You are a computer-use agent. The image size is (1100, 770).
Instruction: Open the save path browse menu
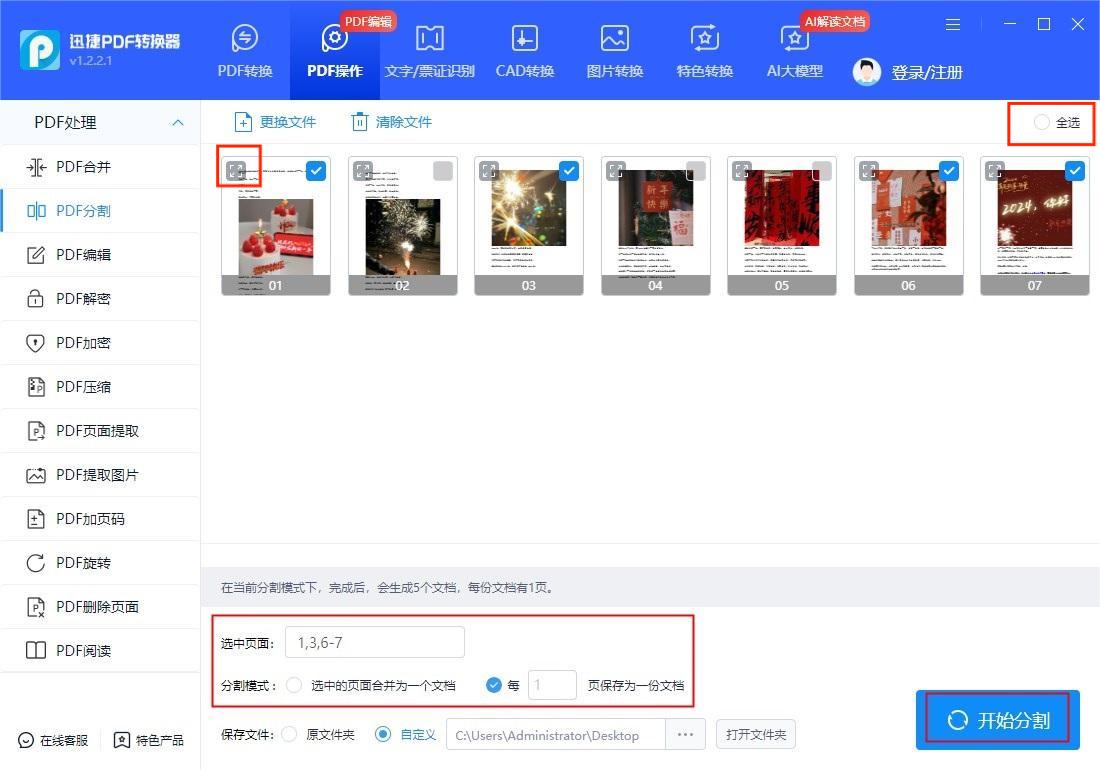(x=685, y=733)
